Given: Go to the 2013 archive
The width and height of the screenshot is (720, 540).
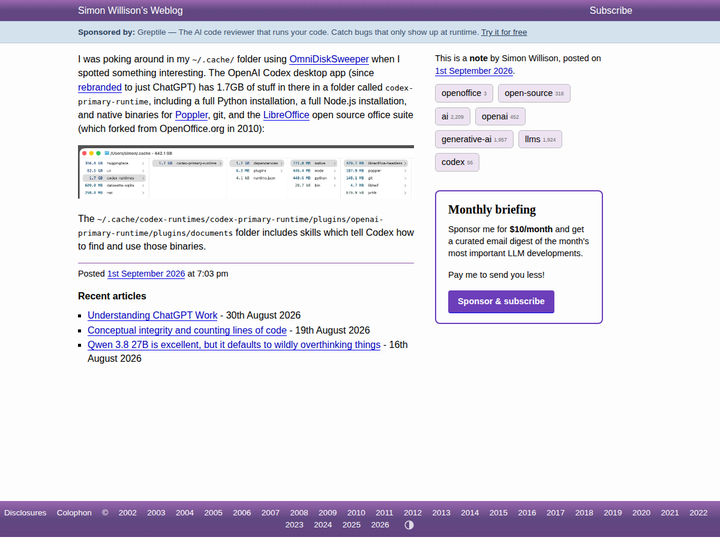Looking at the screenshot, I should (x=441, y=513).
